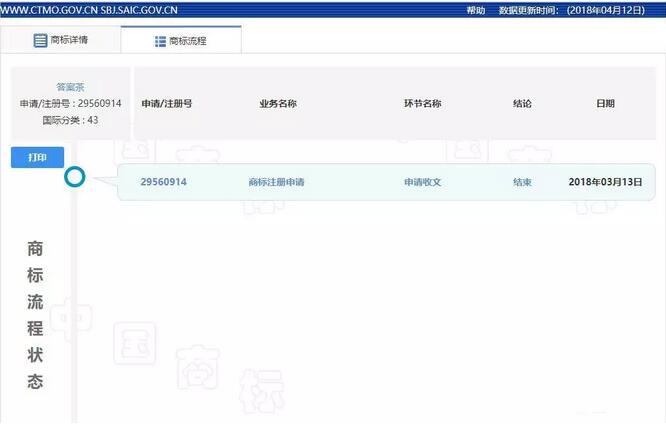Click the 打印 print button
The height and width of the screenshot is (446, 666).
[37, 158]
